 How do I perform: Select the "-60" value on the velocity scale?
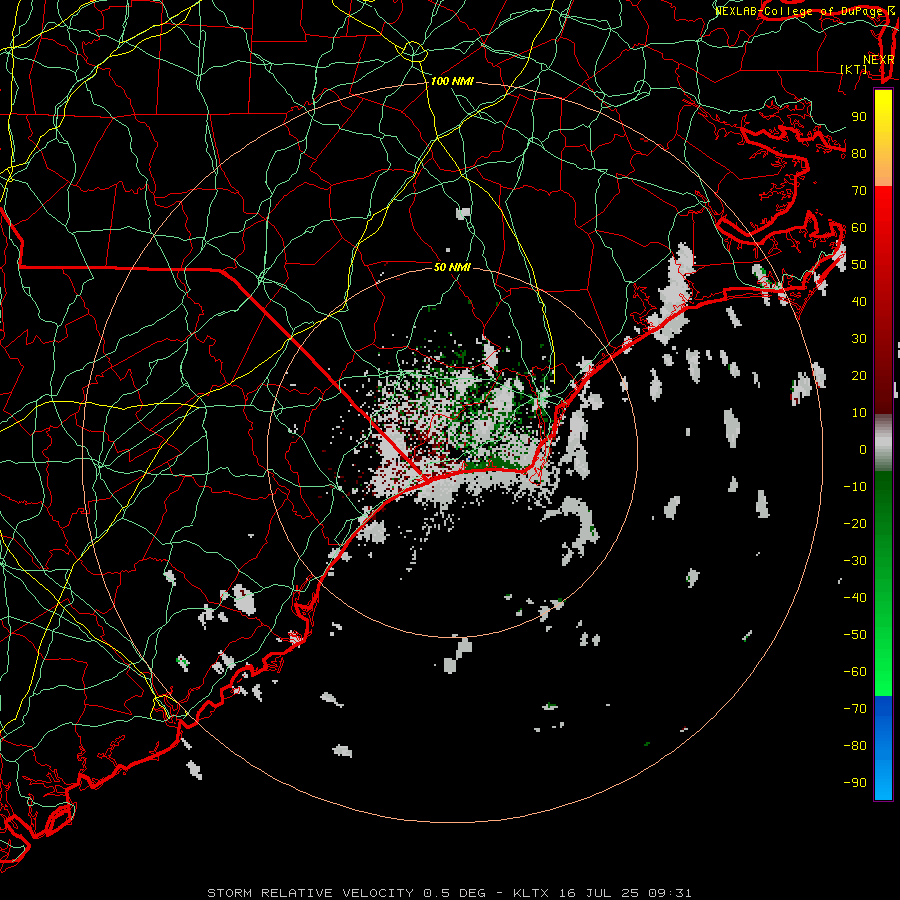[855, 672]
